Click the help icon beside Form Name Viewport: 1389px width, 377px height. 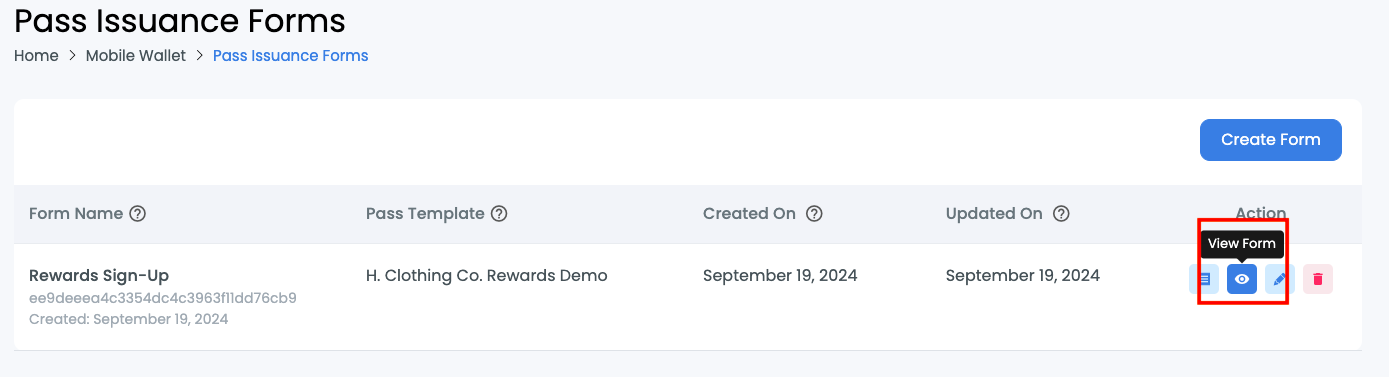tap(138, 213)
